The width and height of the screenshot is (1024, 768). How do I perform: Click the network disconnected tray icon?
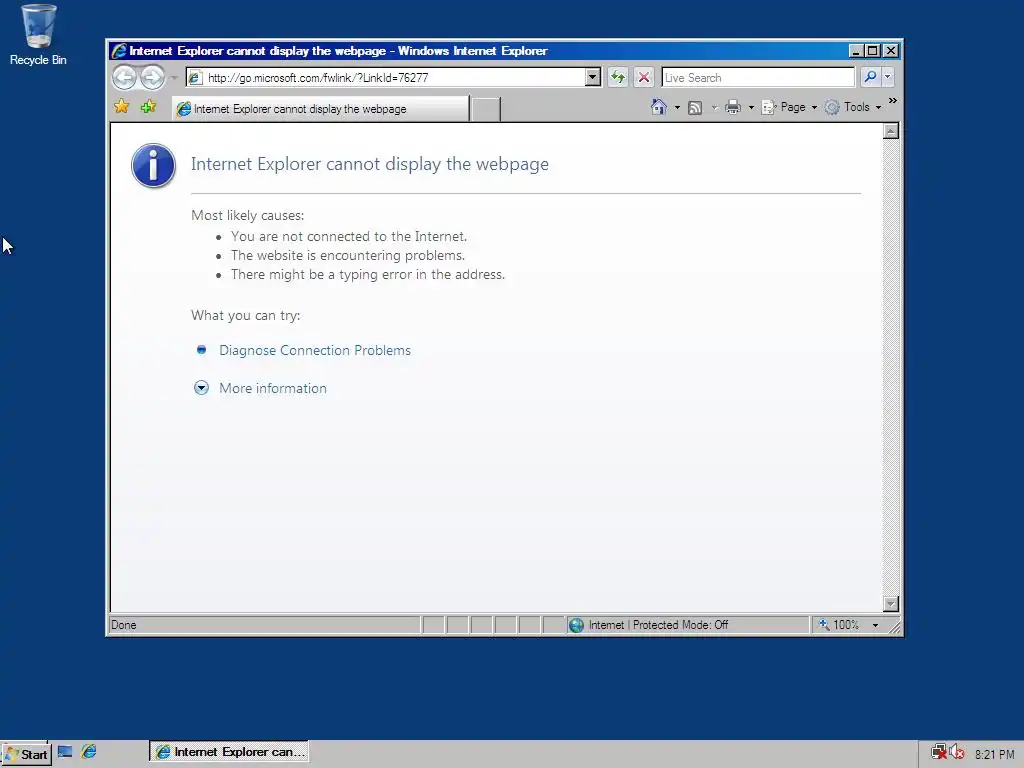click(x=939, y=752)
